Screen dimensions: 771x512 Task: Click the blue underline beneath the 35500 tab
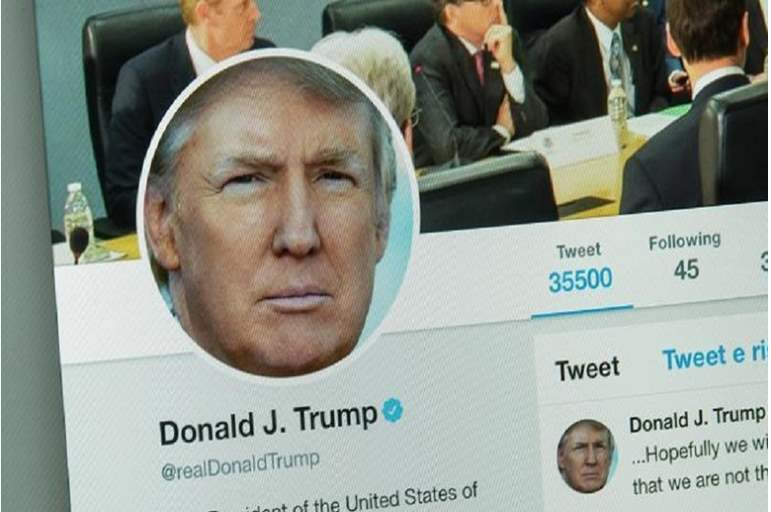tap(582, 312)
